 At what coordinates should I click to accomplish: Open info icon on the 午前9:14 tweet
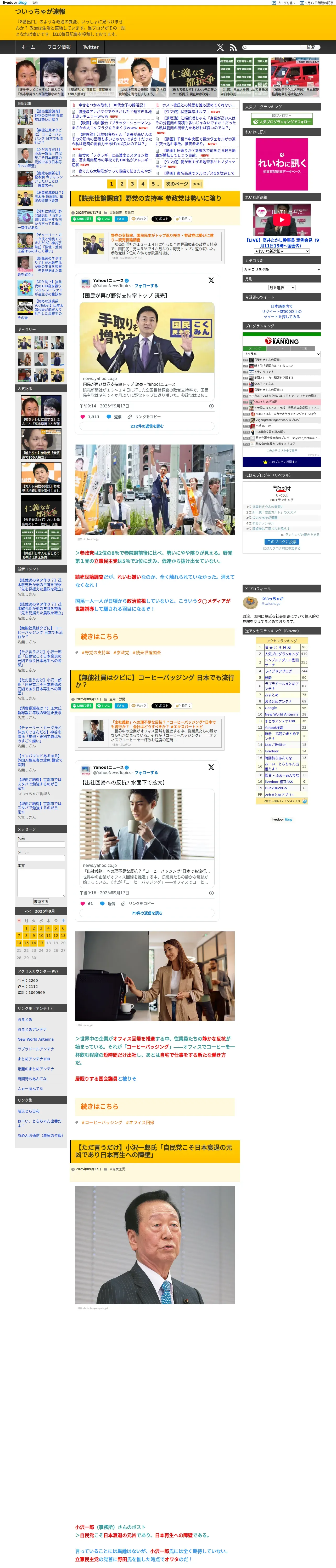(212, 406)
